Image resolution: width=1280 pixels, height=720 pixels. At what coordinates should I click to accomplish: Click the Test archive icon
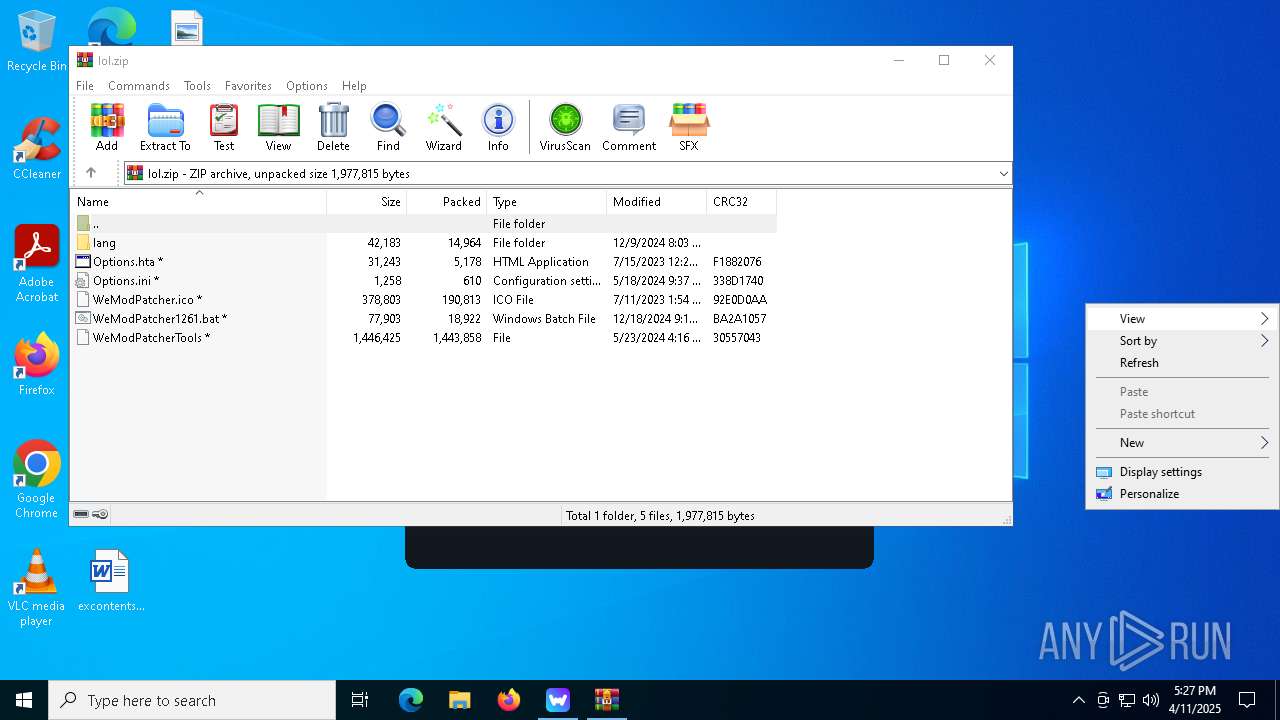tap(224, 127)
